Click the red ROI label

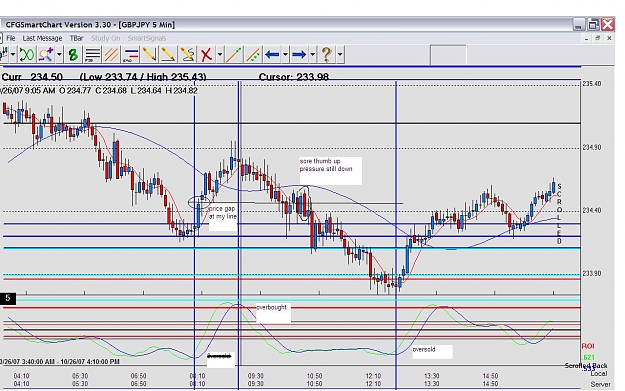point(588,346)
